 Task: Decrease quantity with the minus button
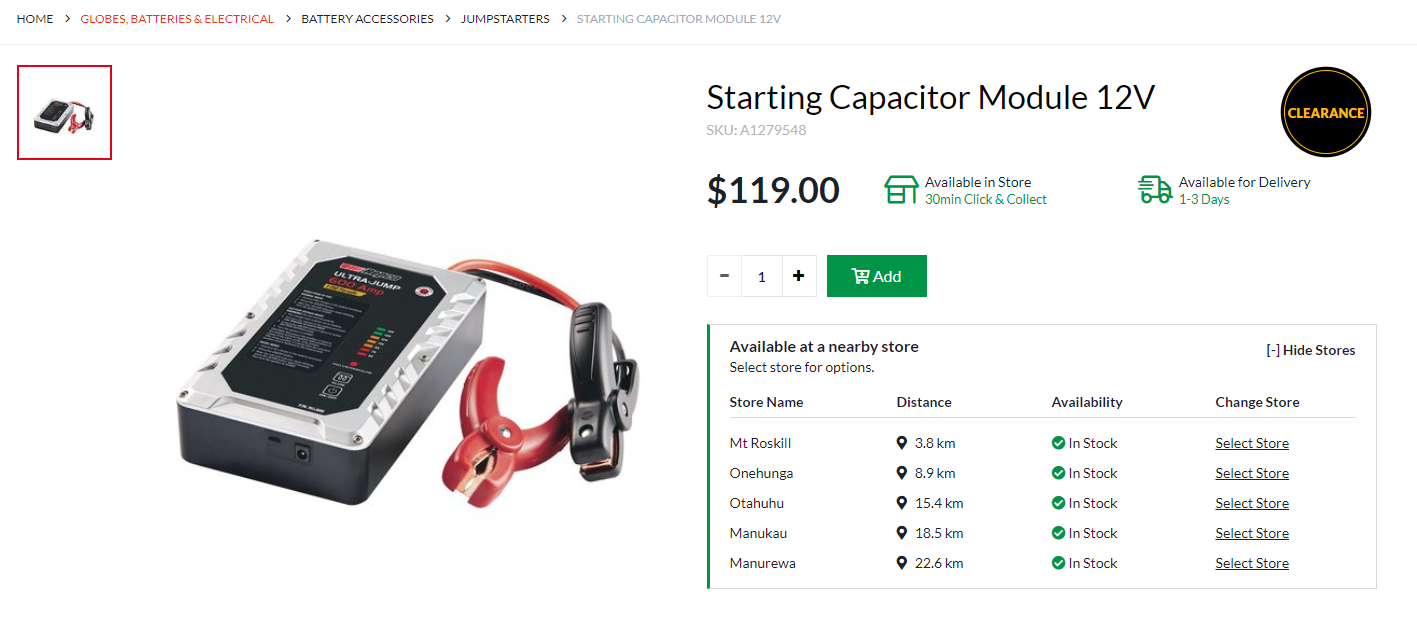pyautogui.click(x=724, y=276)
